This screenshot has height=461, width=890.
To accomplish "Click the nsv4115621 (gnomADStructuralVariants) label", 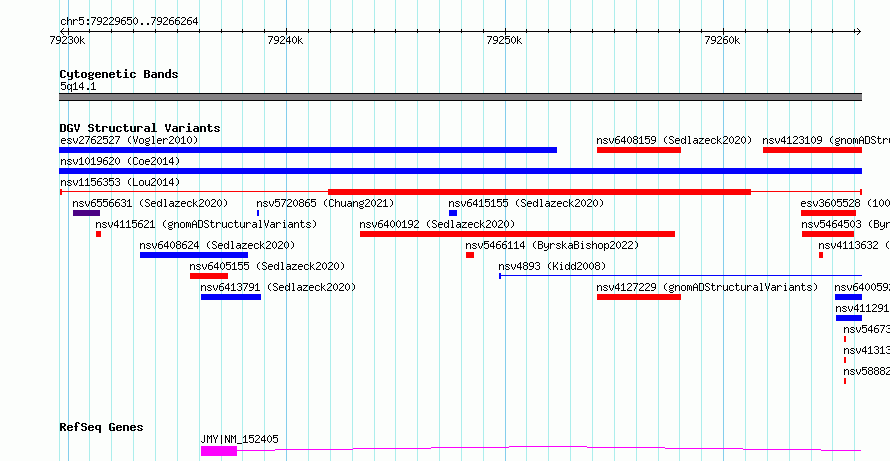I will pos(206,224).
